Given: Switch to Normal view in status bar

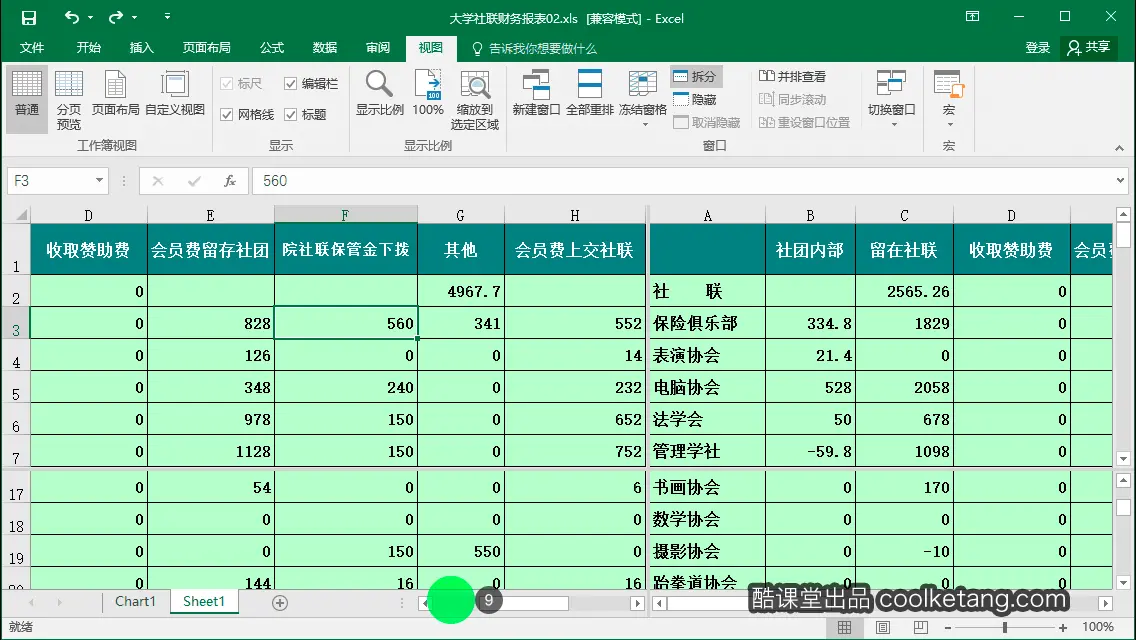Looking at the screenshot, I should pos(845,627).
